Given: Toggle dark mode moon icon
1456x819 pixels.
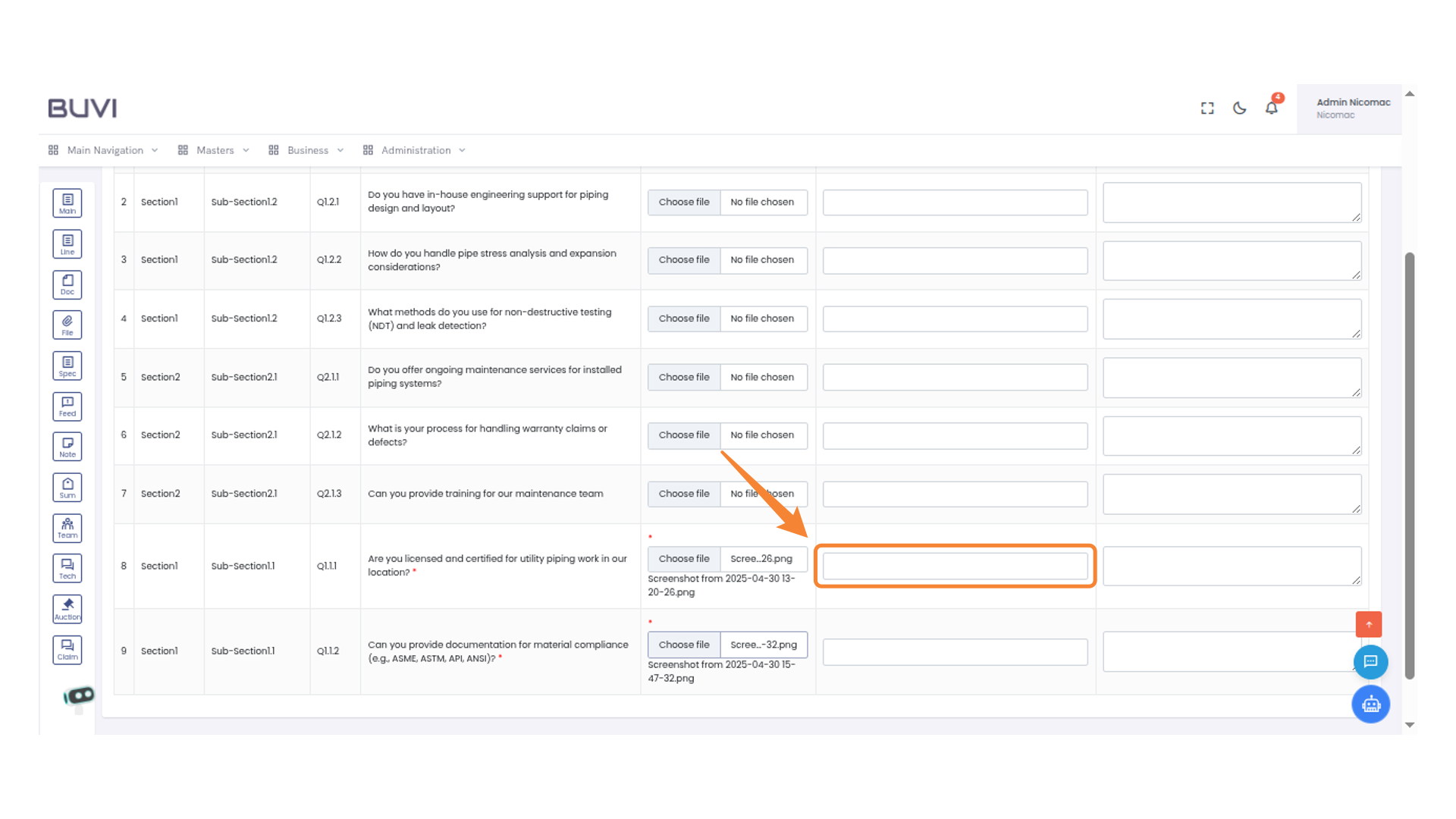Looking at the screenshot, I should 1240,108.
